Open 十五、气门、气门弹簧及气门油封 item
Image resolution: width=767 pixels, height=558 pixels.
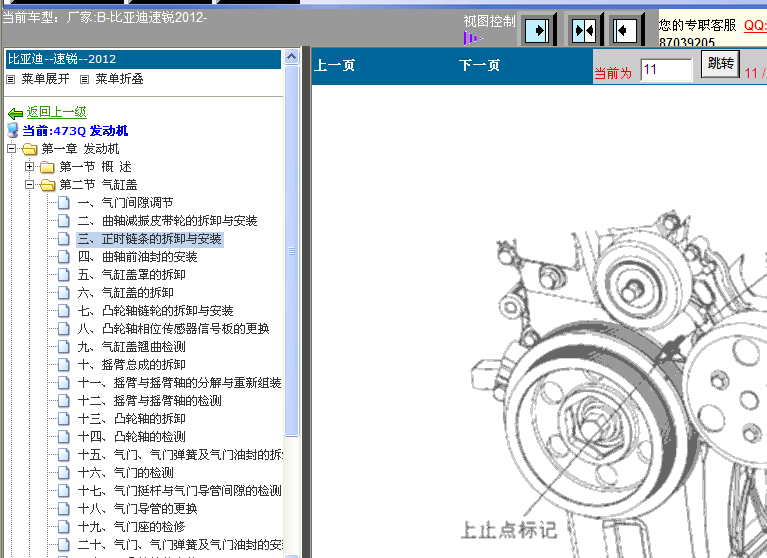[180, 454]
